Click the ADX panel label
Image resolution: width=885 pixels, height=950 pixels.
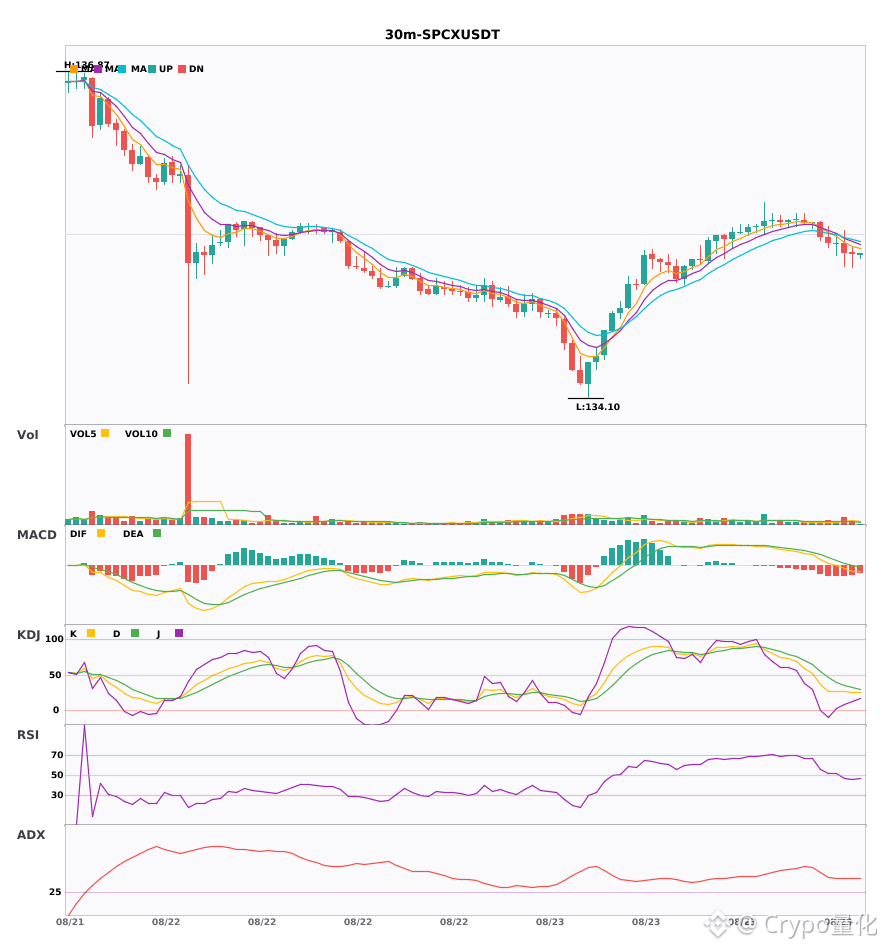point(31,835)
